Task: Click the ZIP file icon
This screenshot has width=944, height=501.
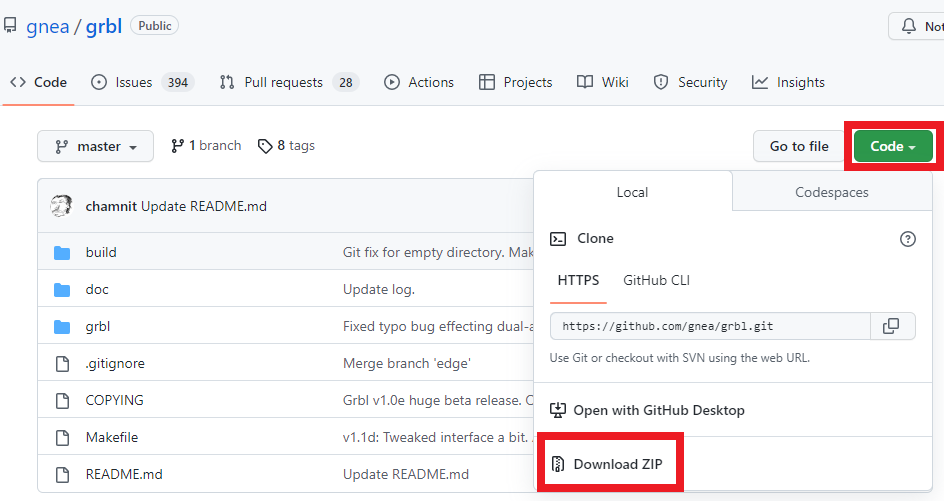Action: 558,464
